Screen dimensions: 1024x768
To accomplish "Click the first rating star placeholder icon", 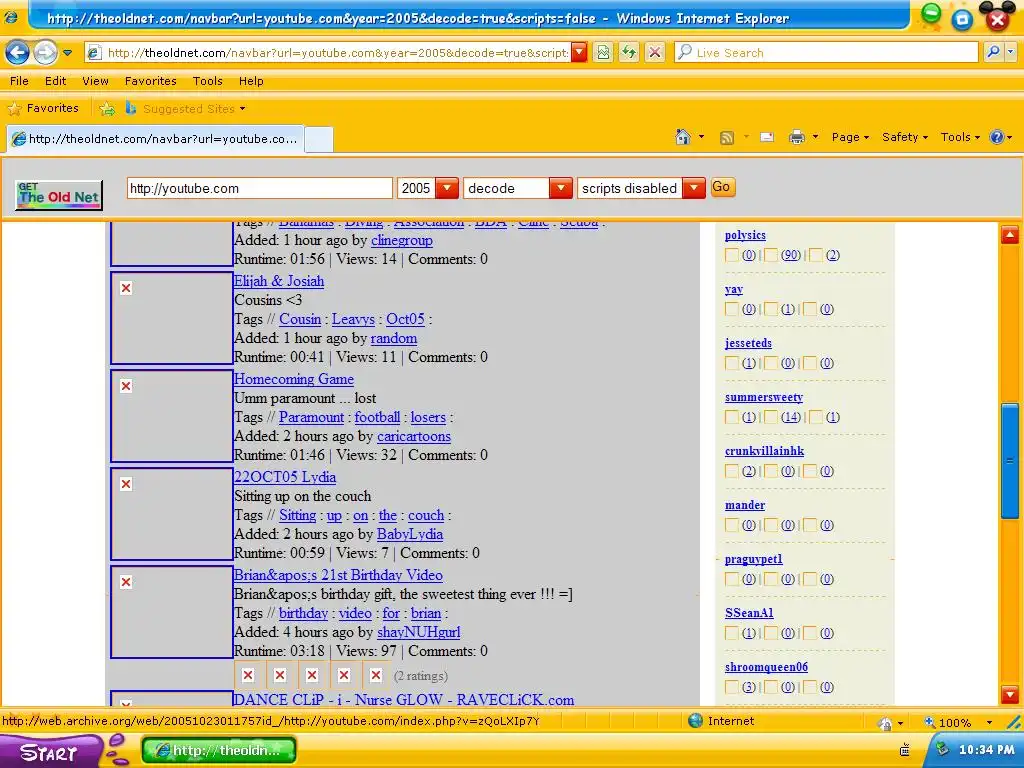I will pos(248,675).
